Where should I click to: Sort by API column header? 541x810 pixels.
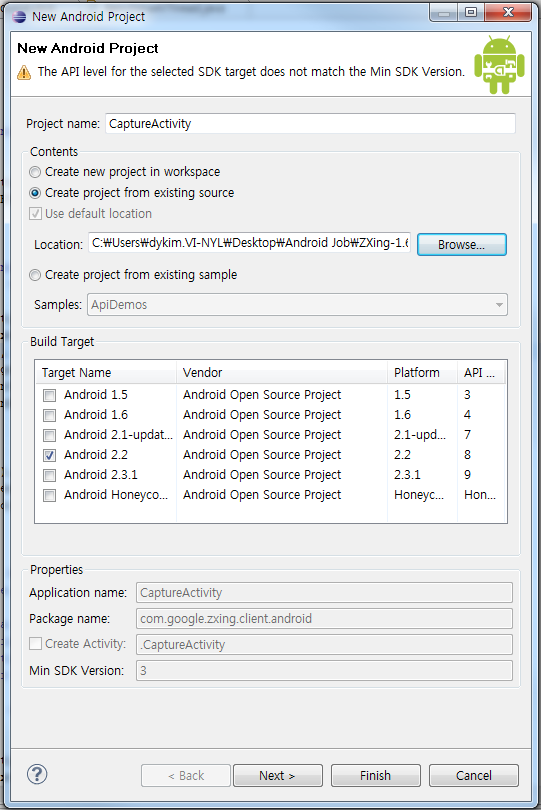coord(481,372)
